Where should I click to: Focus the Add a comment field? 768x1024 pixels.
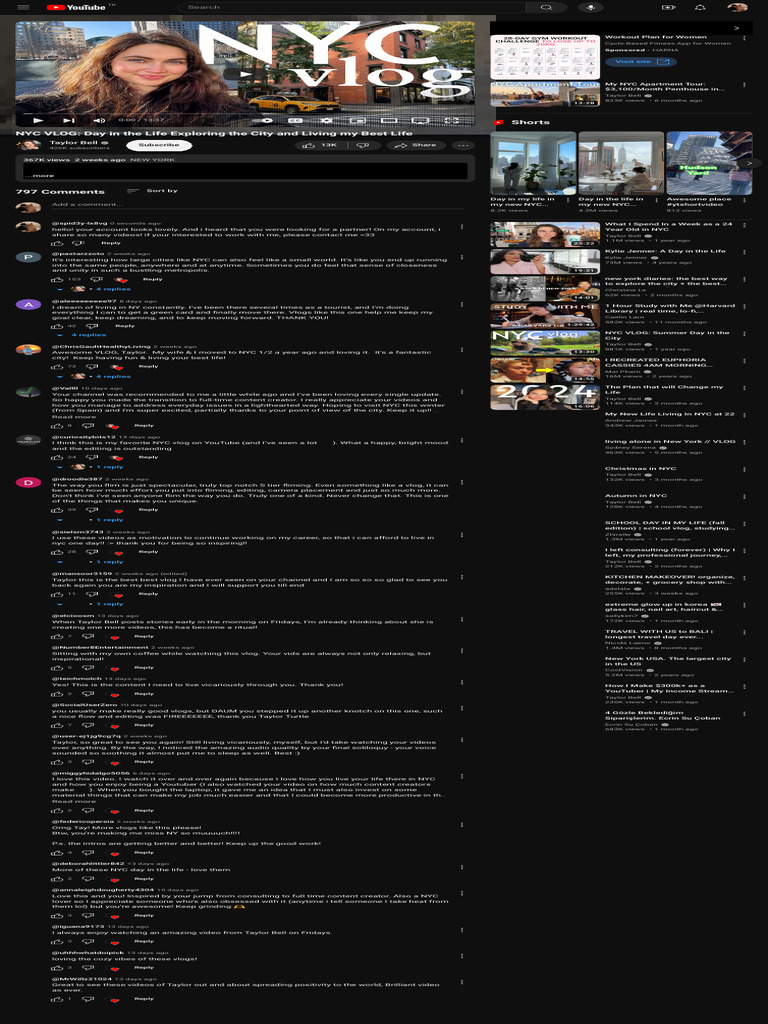pos(258,204)
